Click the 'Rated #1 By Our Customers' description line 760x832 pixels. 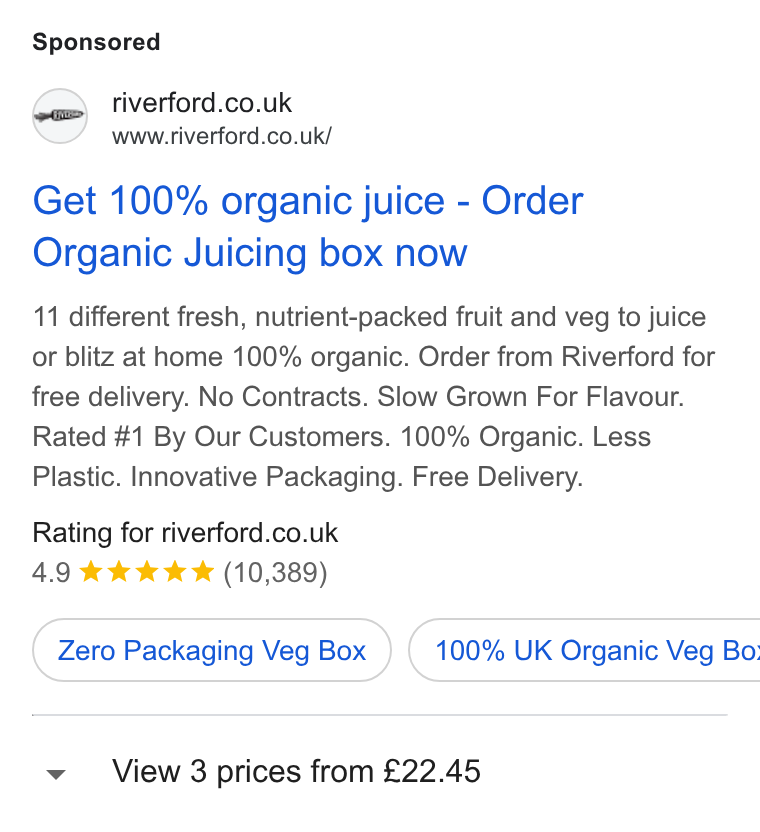pos(211,437)
